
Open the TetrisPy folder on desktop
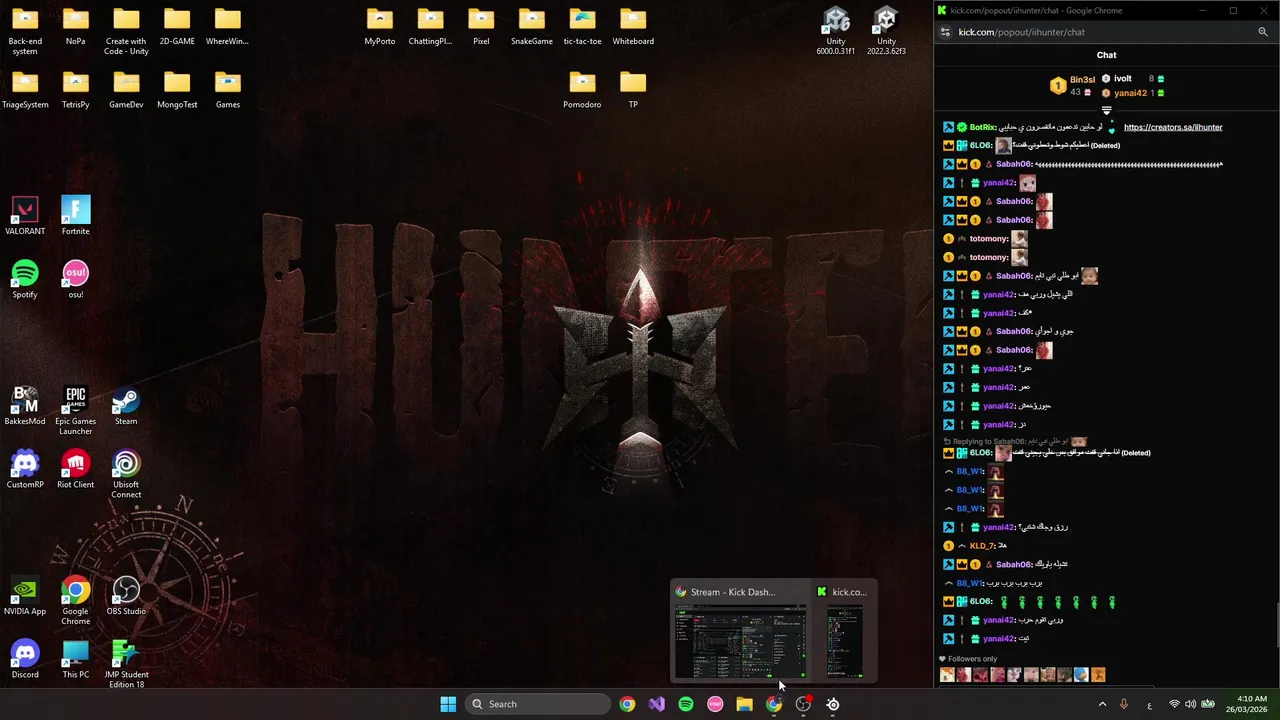tap(75, 89)
